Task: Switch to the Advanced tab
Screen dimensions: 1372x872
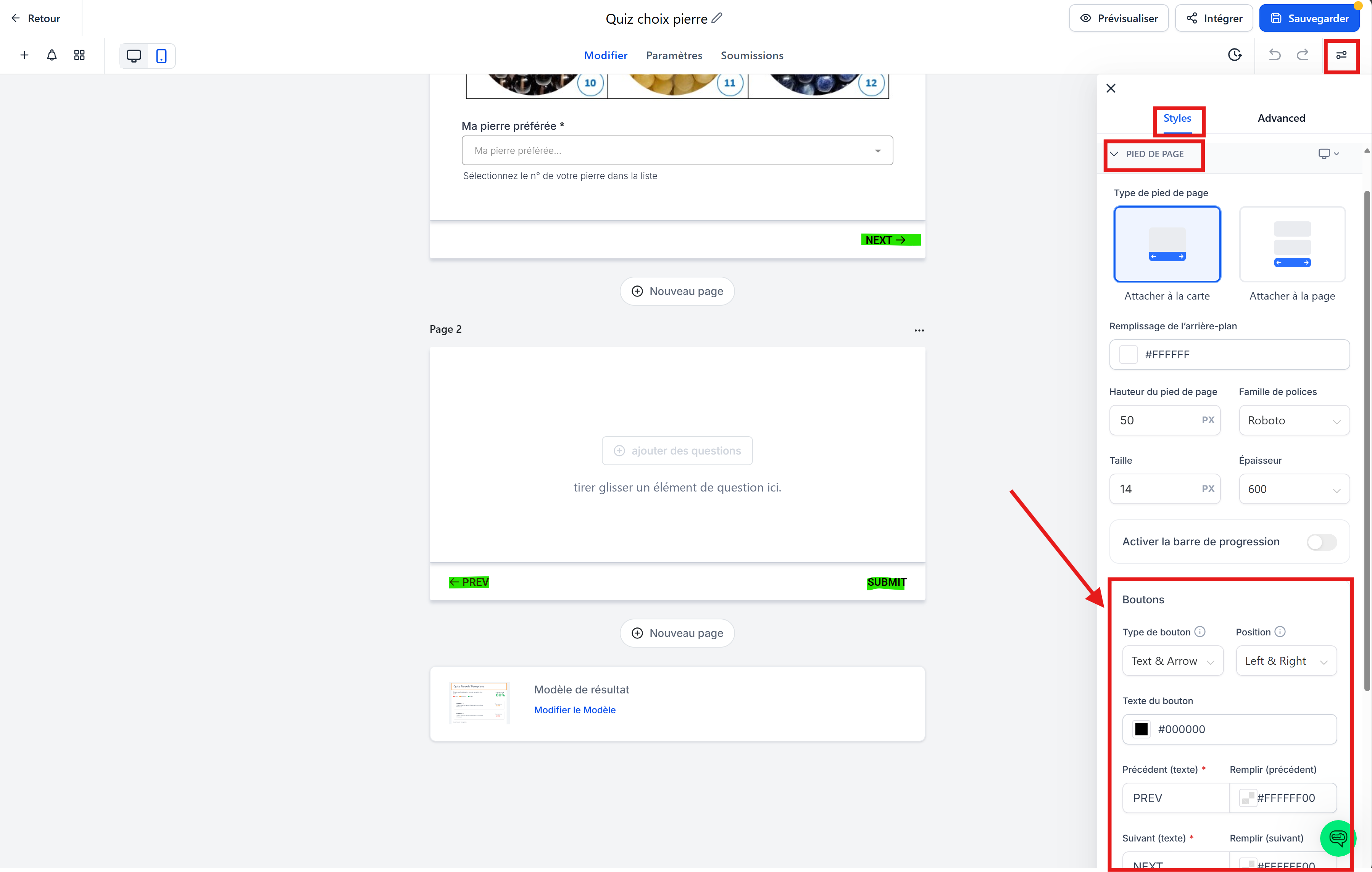Action: (x=1281, y=118)
